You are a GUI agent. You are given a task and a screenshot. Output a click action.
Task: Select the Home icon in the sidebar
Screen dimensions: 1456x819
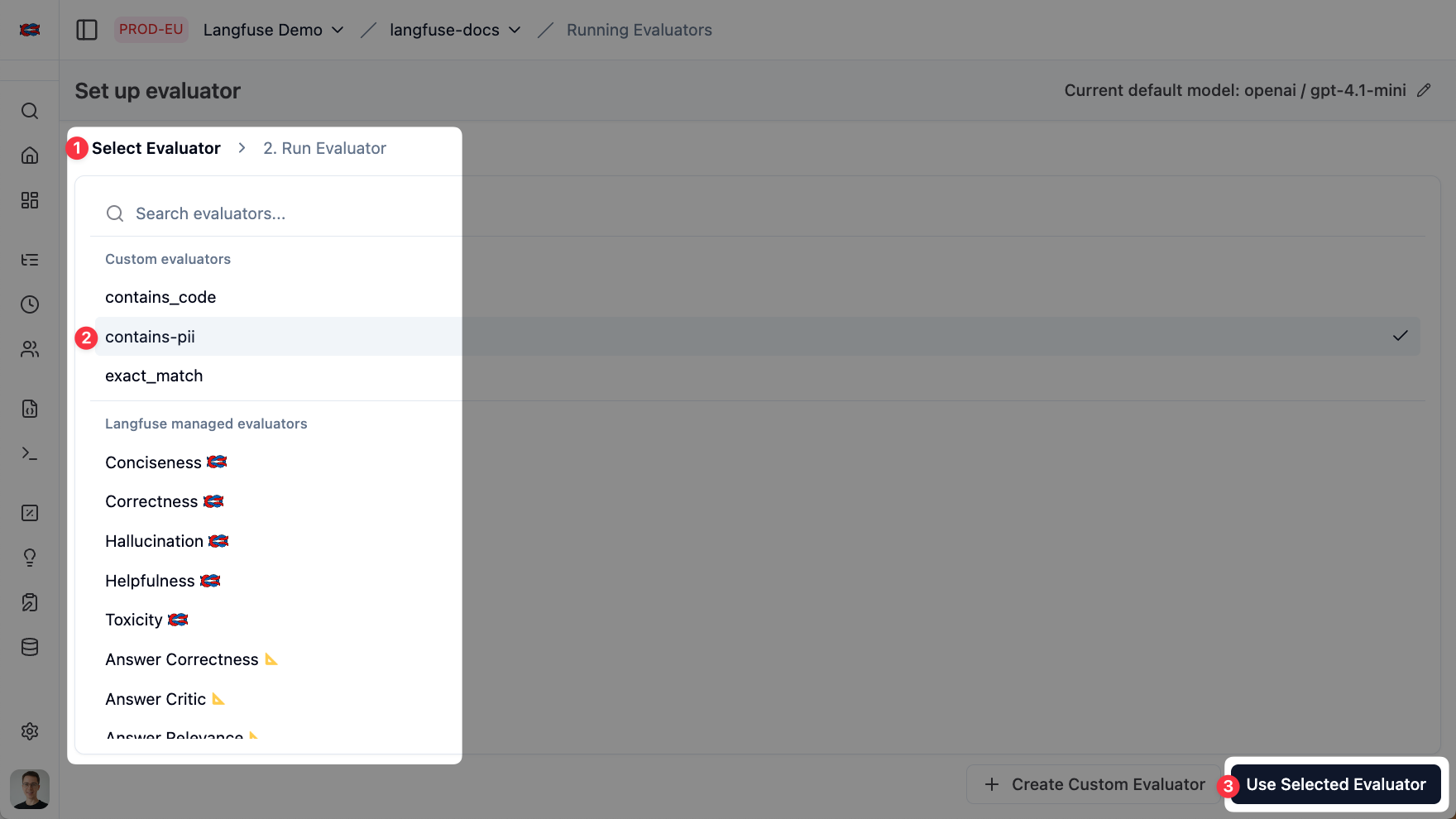30,156
